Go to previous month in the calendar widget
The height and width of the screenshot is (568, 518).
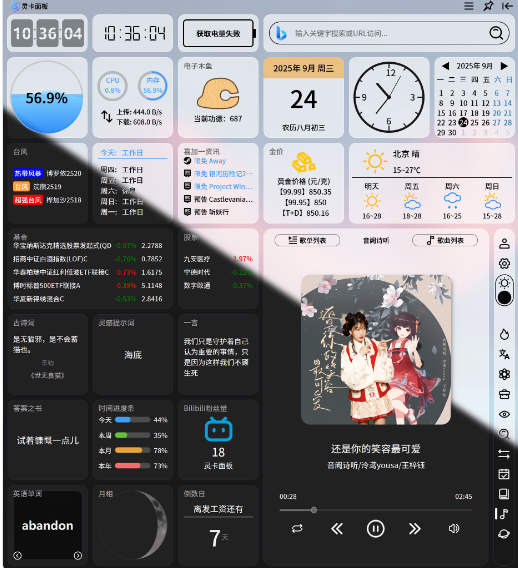(x=446, y=66)
